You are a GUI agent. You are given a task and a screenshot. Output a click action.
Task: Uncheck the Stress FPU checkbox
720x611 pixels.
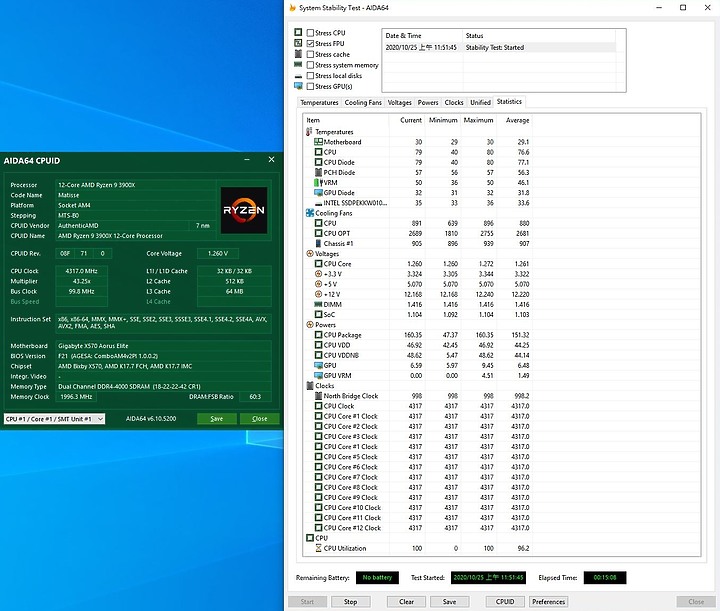pos(310,44)
